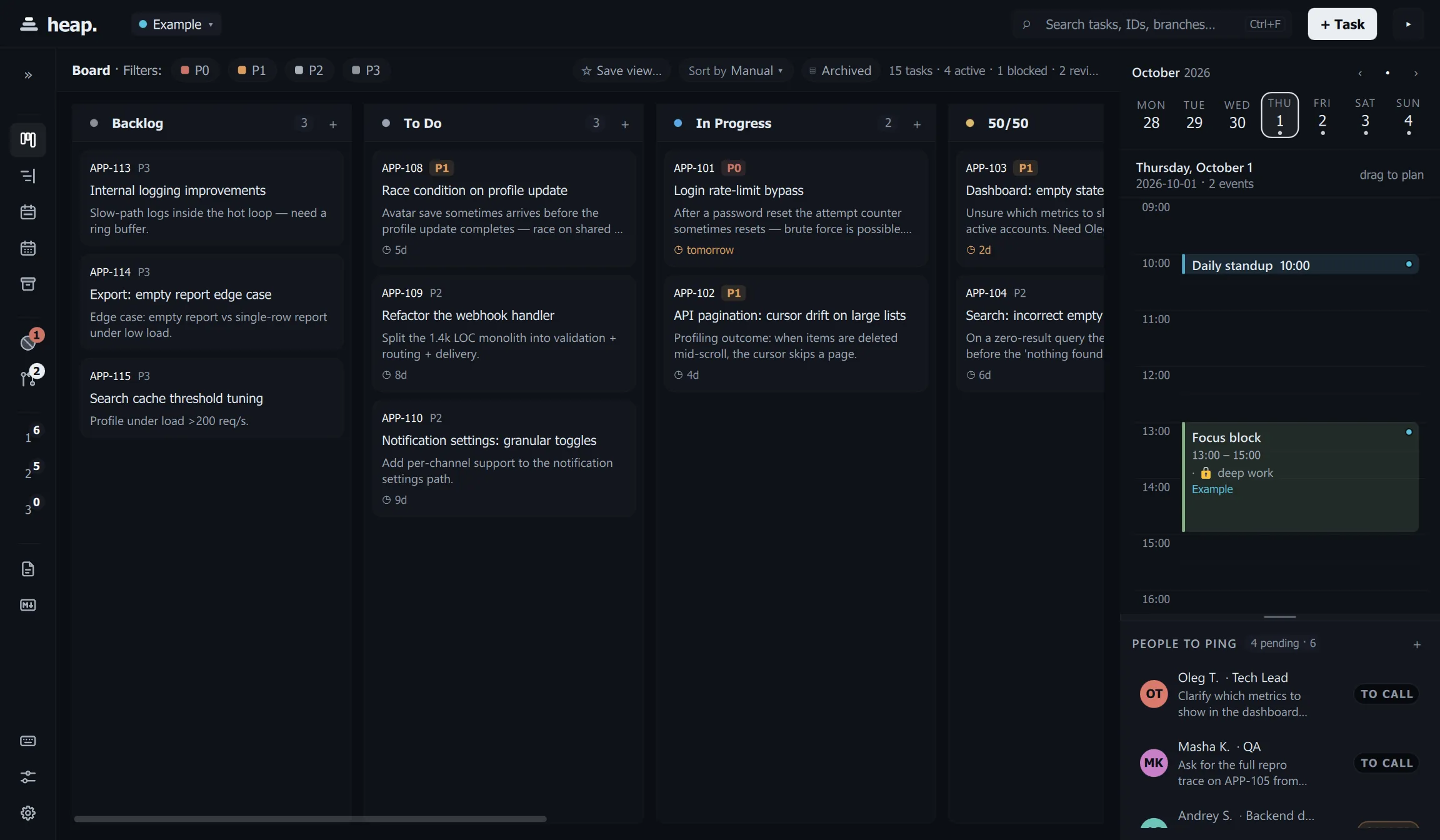1440x840 pixels.
Task: Open keyboard shortcuts icon in sidebar
Action: (x=28, y=741)
